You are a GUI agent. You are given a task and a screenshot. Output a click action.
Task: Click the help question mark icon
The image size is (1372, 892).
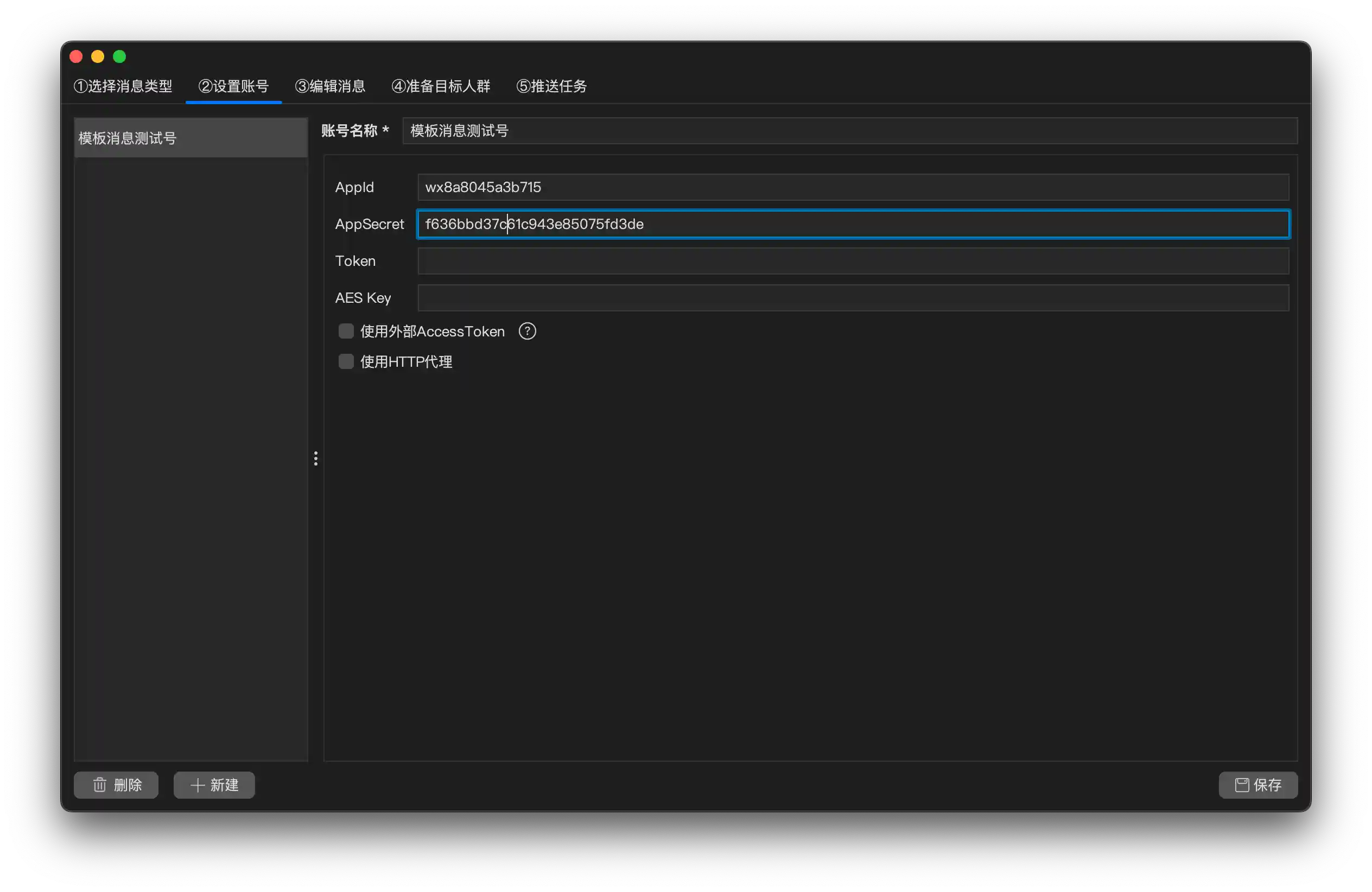[x=527, y=332]
